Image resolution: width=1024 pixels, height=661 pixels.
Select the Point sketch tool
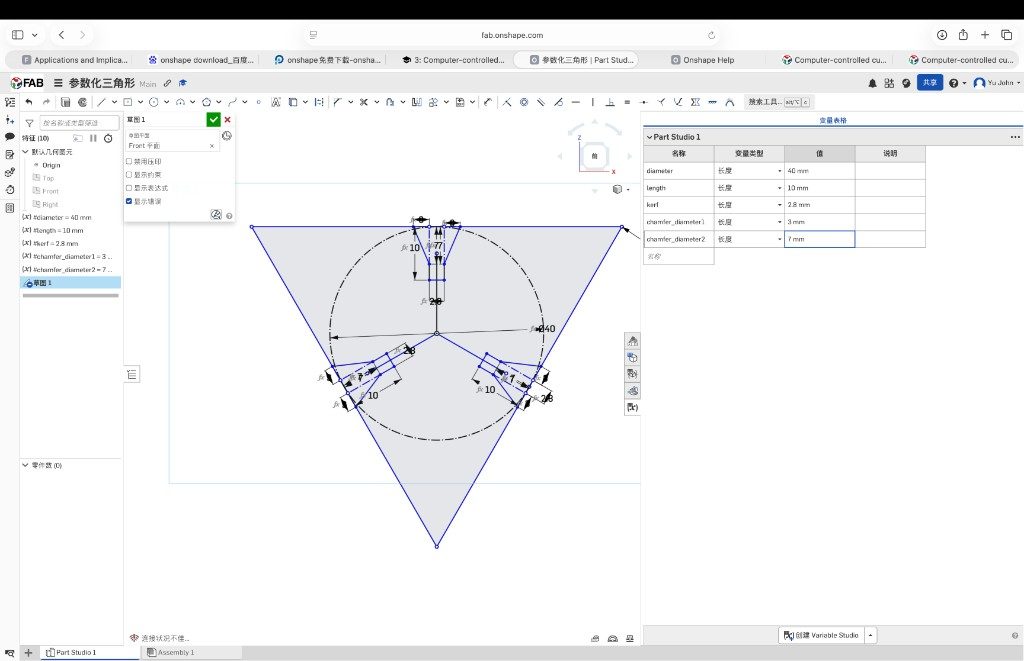(259, 102)
